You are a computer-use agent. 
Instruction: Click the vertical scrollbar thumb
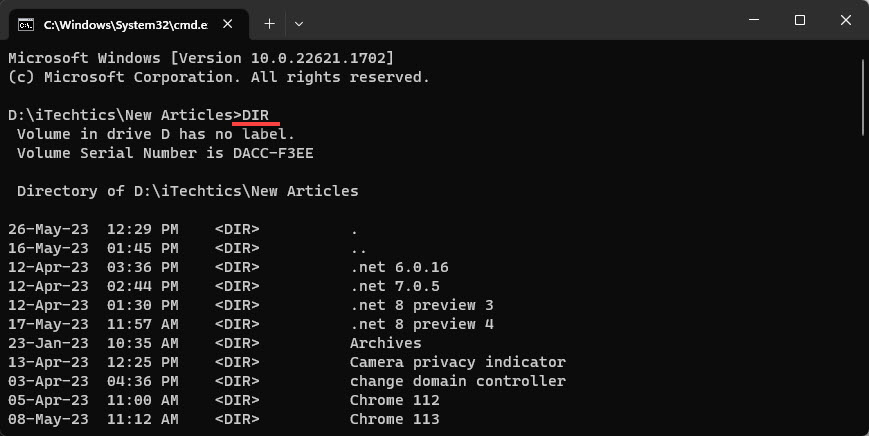click(863, 97)
